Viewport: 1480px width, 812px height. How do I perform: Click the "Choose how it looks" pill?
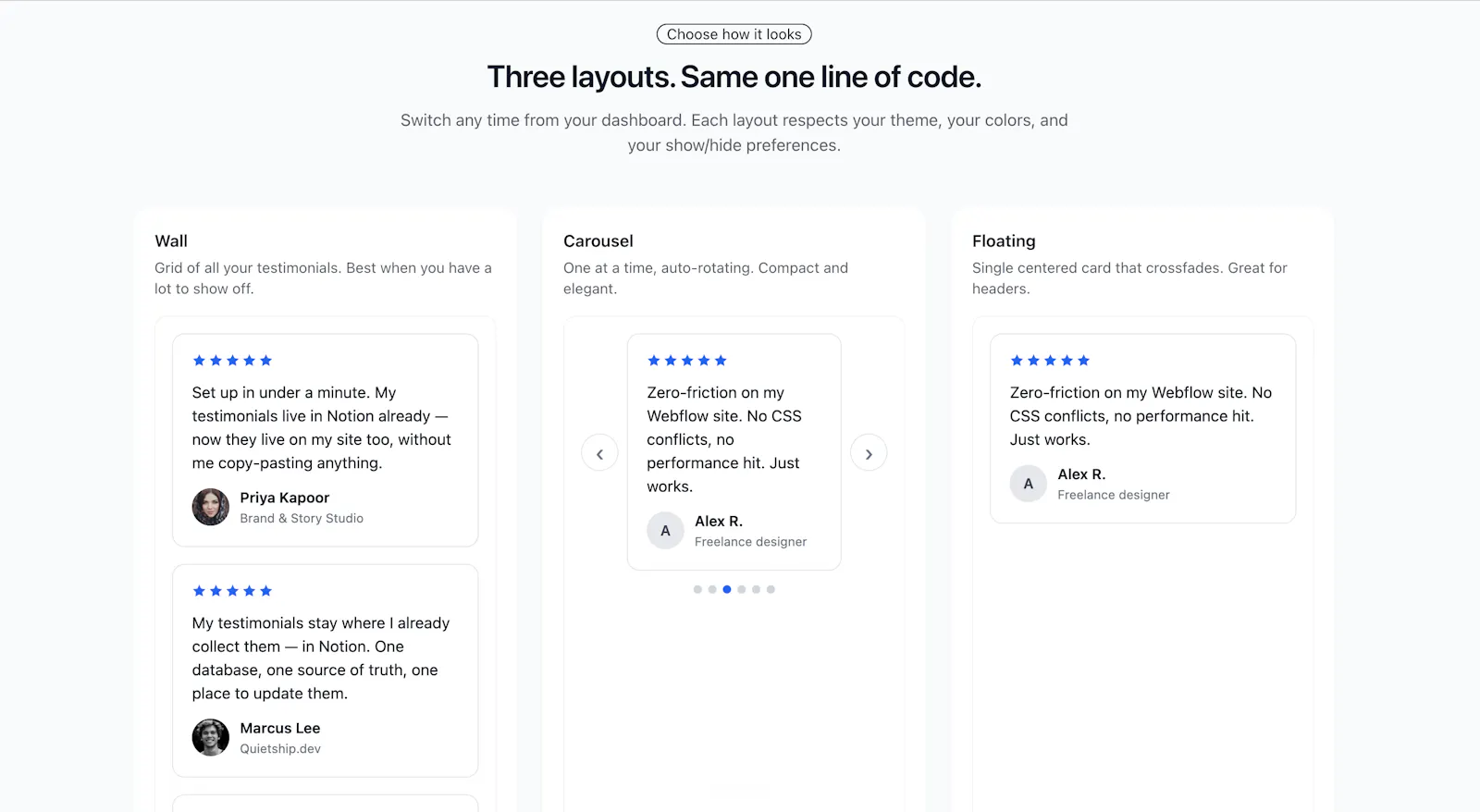(734, 34)
